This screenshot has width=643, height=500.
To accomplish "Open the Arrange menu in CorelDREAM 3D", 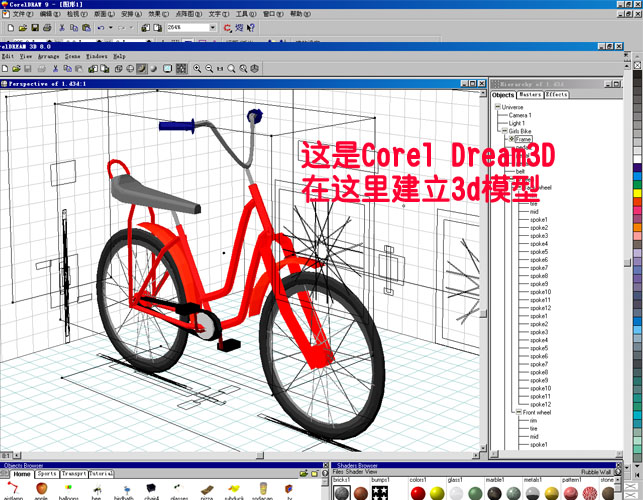I will point(49,56).
